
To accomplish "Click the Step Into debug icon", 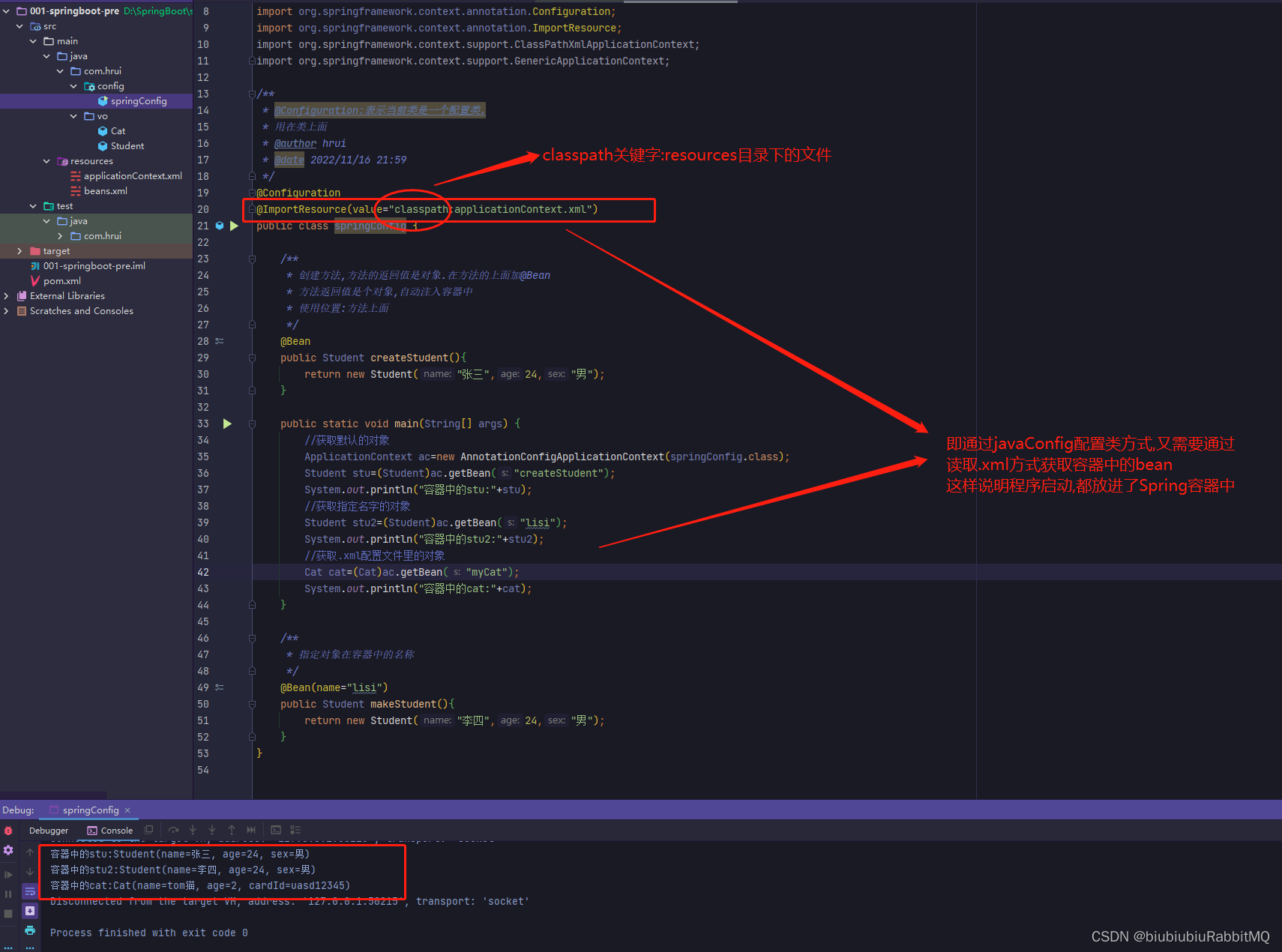I will [x=193, y=830].
